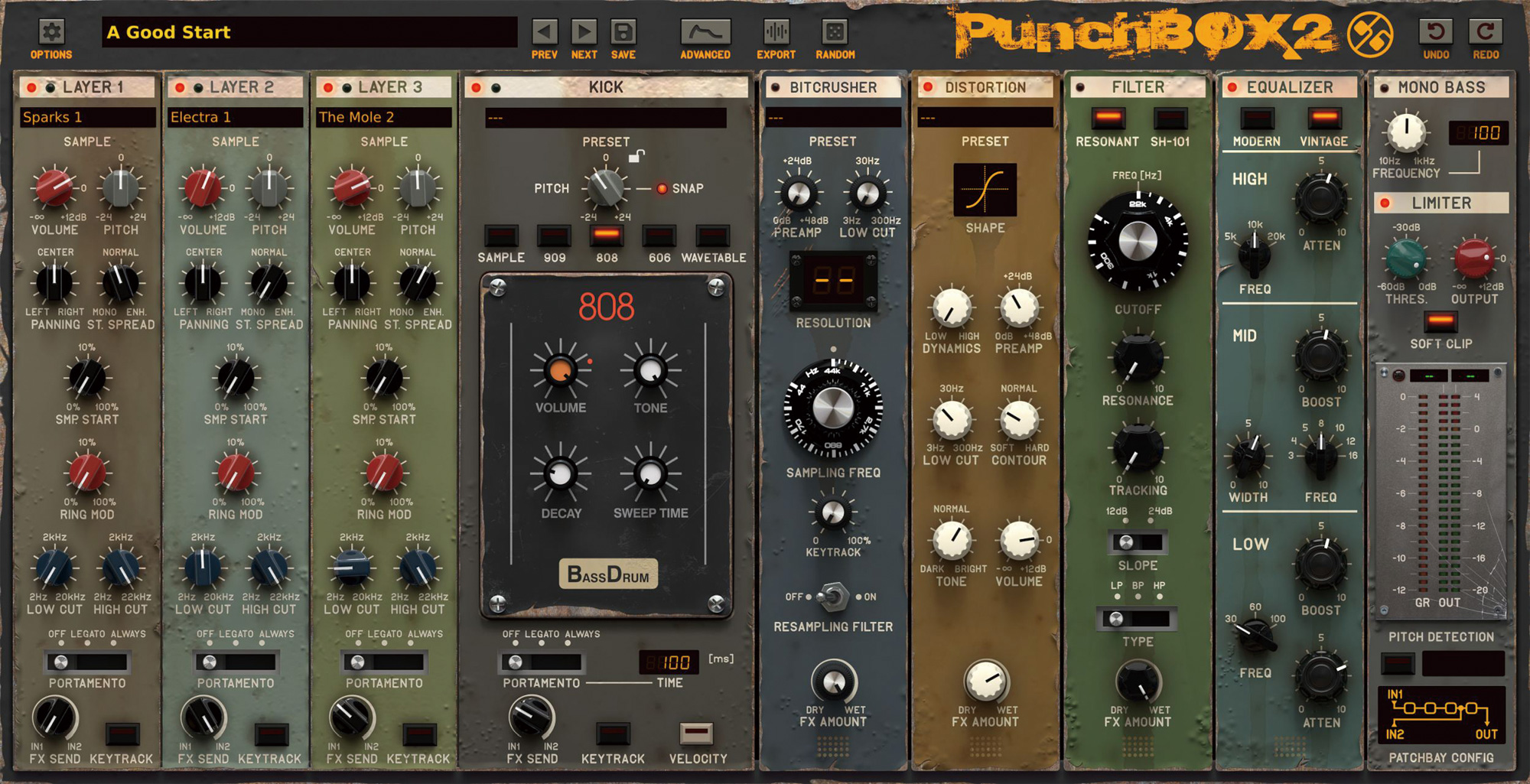The image size is (1530, 784).
Task: Click the preset name field A Good Start
Action: coord(309,32)
